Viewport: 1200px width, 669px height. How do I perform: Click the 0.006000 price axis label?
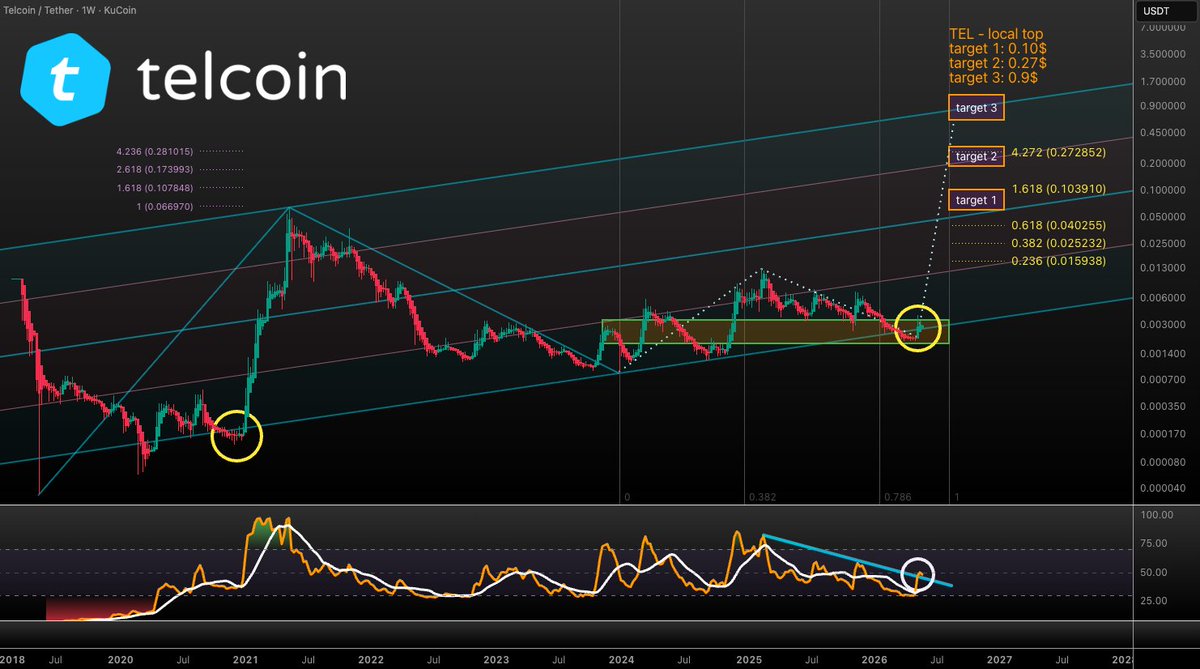(x=1161, y=298)
